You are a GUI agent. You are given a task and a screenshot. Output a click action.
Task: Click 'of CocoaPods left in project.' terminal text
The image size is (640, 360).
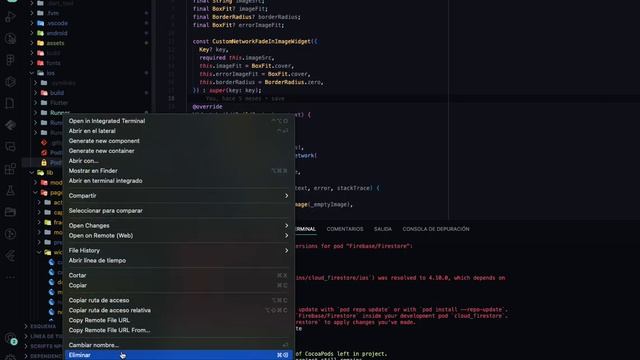click(341, 354)
